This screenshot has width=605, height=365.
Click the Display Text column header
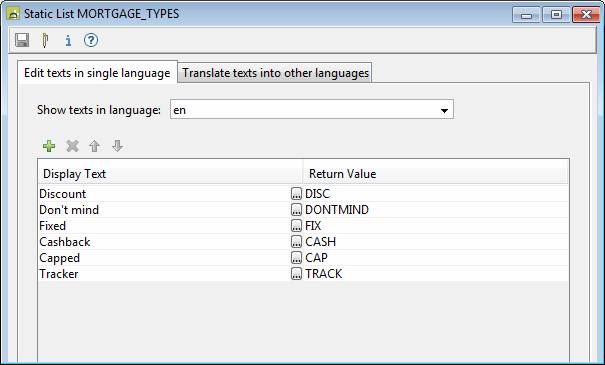170,174
